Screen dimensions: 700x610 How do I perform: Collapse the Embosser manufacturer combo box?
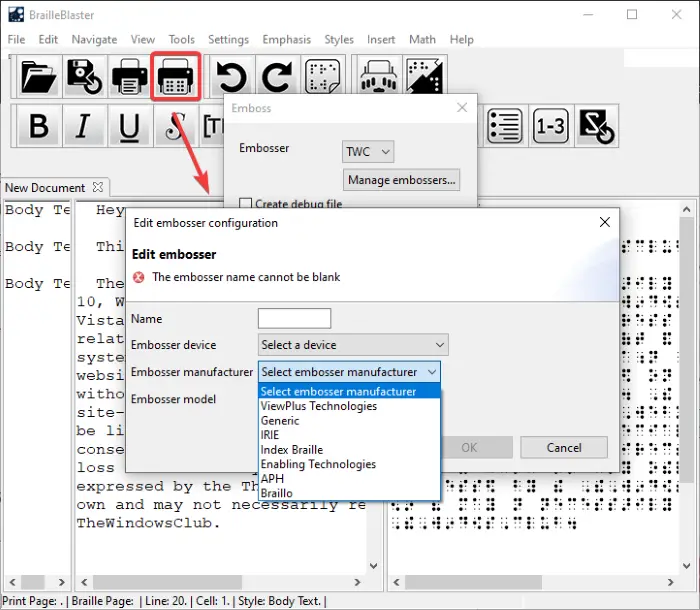(x=349, y=372)
